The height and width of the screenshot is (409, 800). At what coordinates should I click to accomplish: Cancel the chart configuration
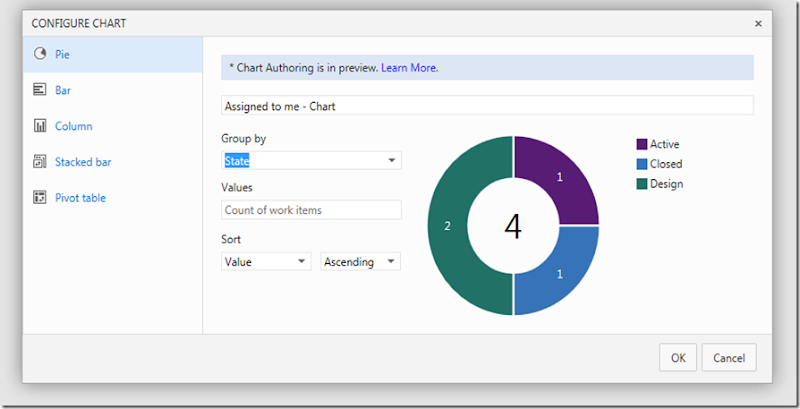pyautogui.click(x=729, y=357)
